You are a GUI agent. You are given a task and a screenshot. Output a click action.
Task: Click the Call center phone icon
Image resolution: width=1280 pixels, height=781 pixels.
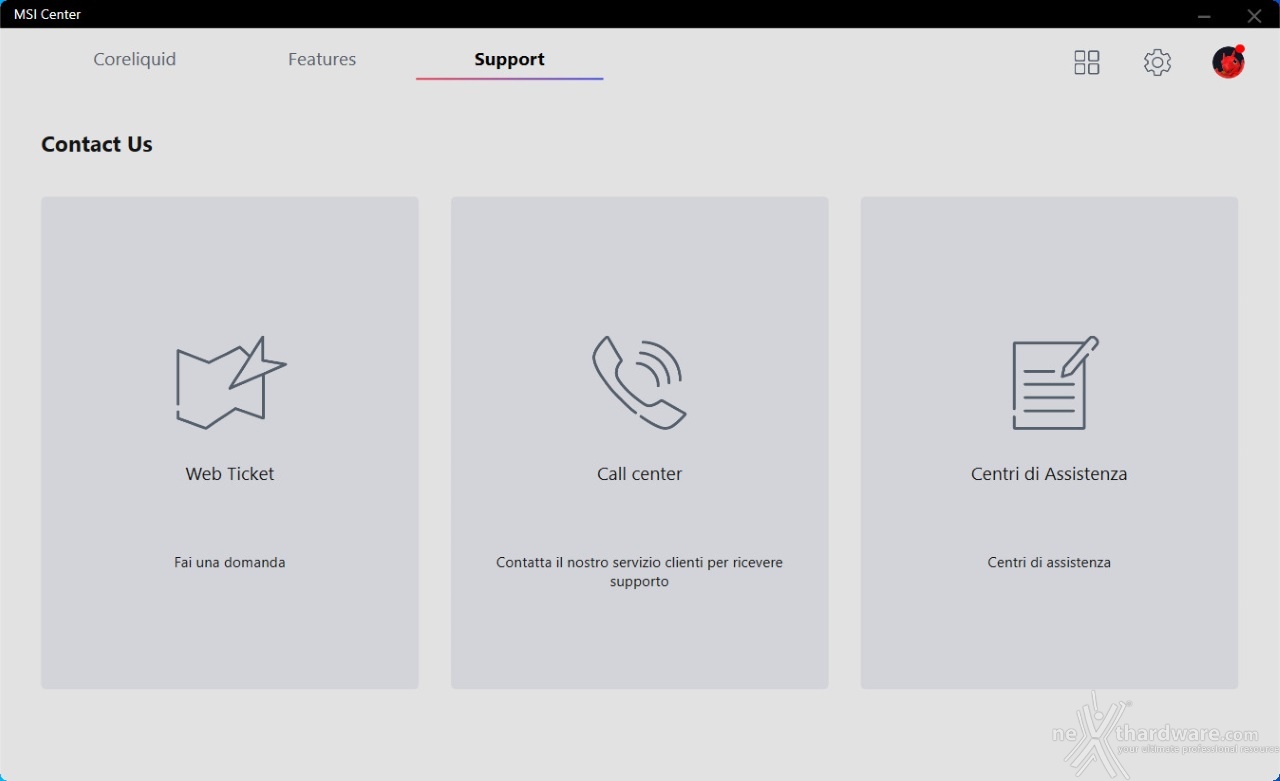(639, 383)
